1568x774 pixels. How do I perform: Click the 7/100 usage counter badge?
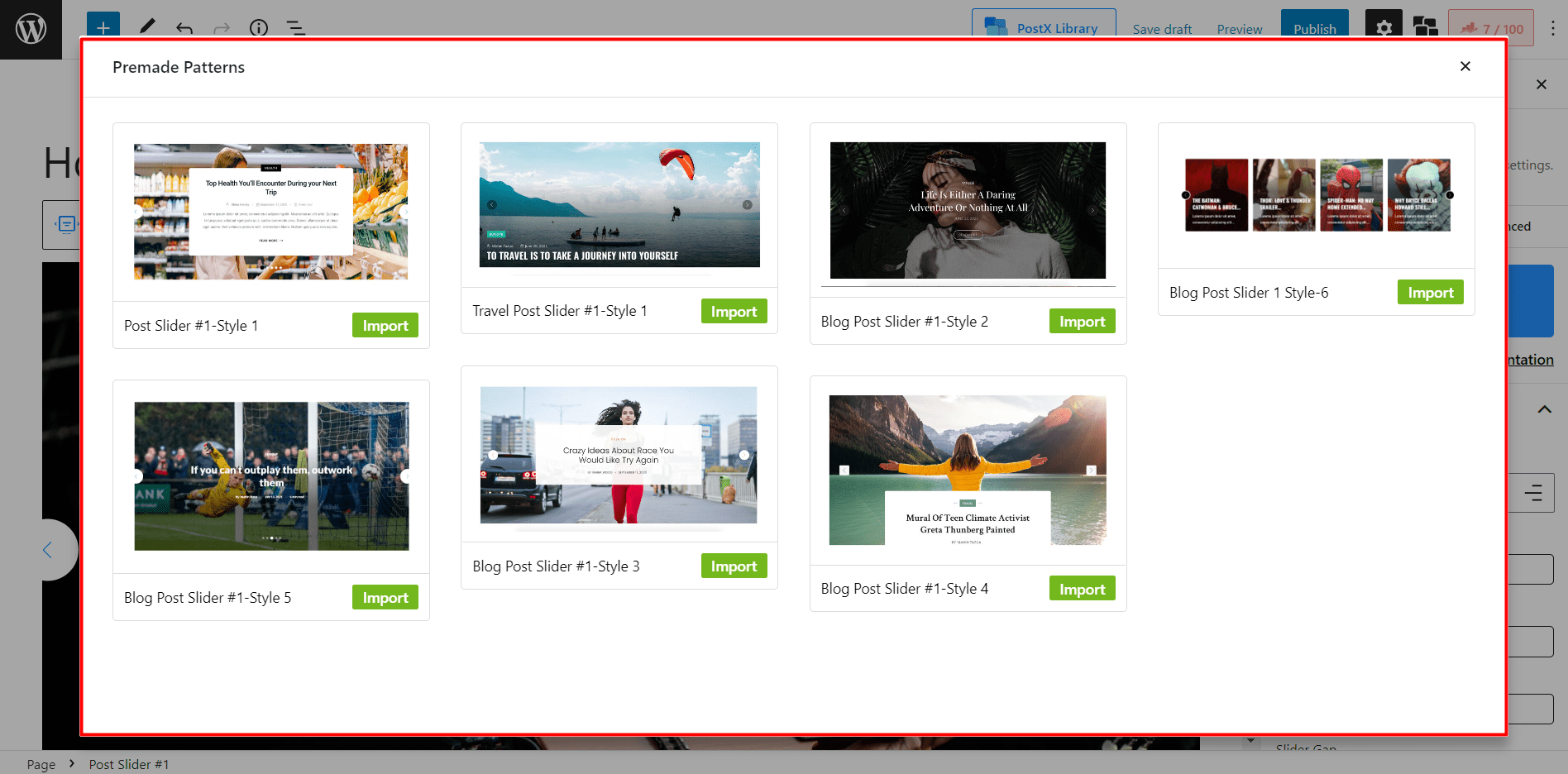click(1490, 27)
